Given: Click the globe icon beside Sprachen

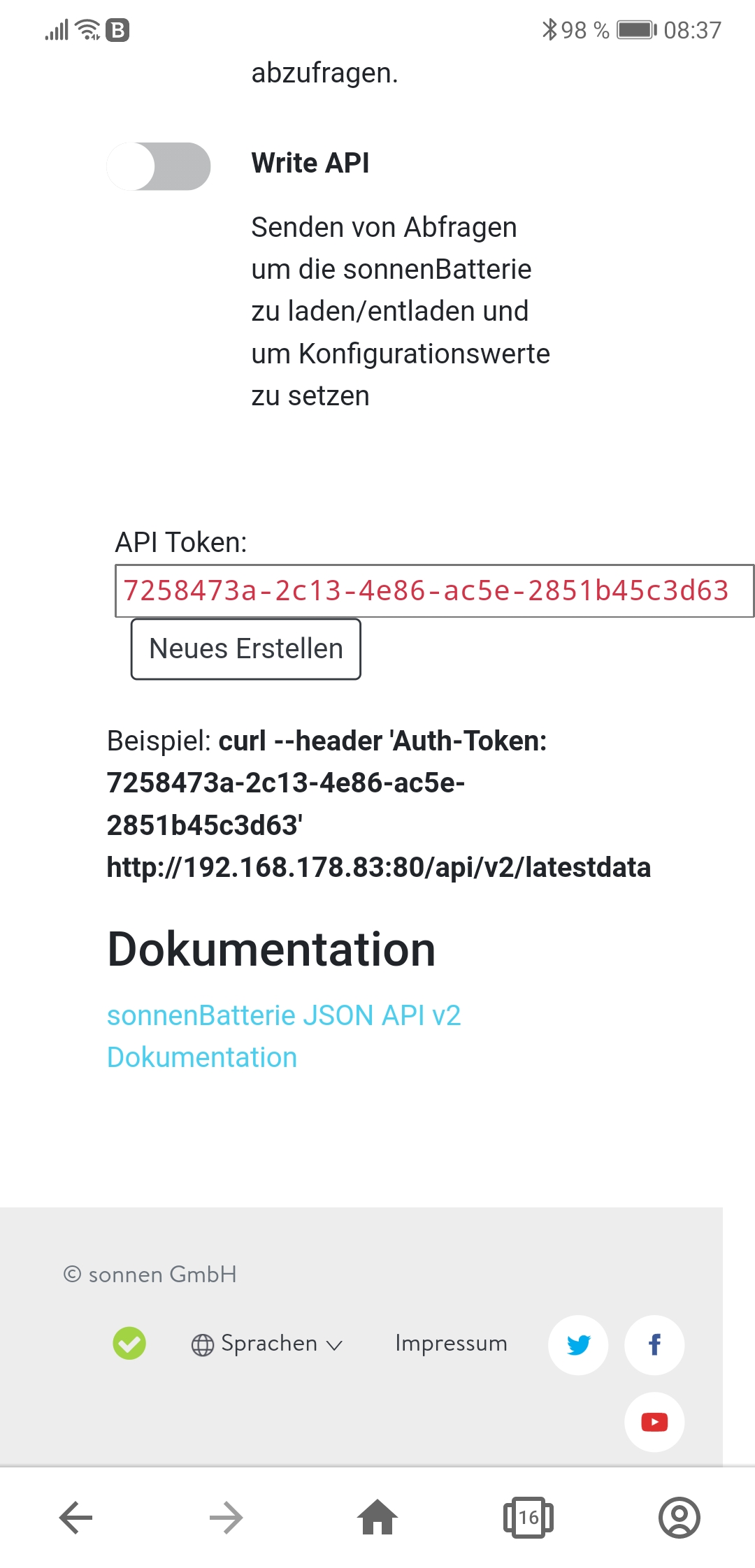Looking at the screenshot, I should (203, 1345).
